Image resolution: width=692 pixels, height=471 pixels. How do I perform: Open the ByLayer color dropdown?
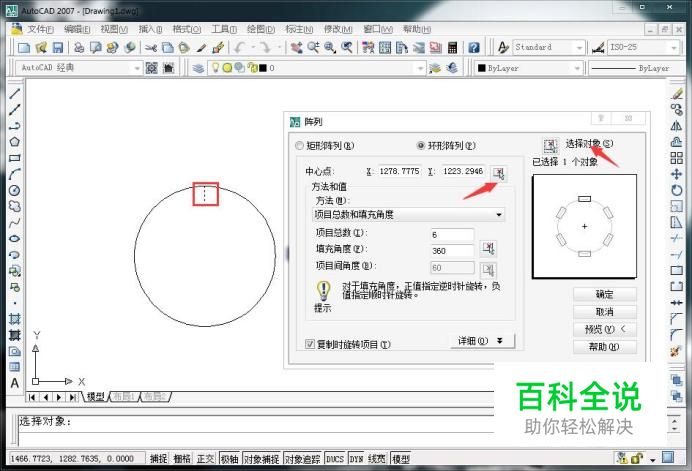(x=528, y=68)
